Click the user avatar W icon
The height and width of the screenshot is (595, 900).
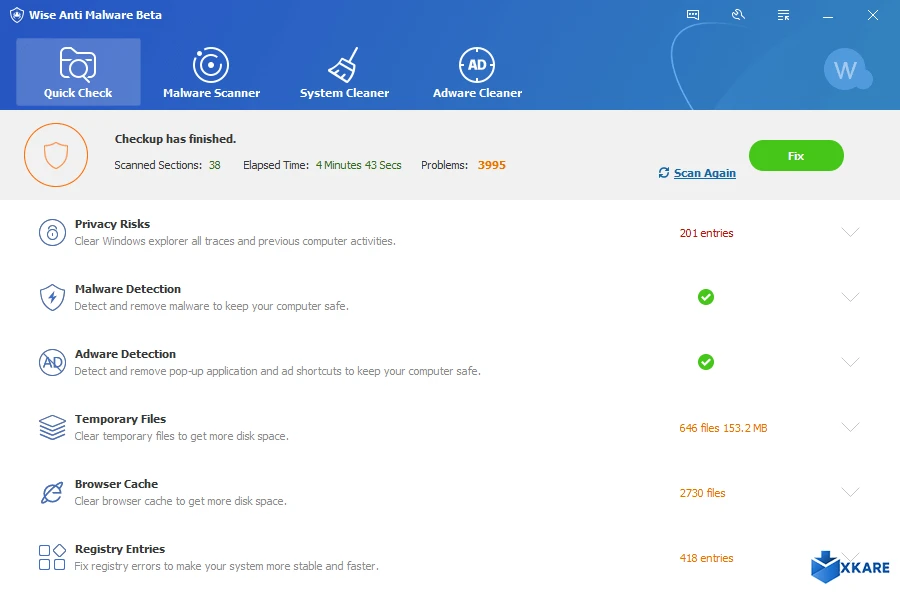click(846, 70)
